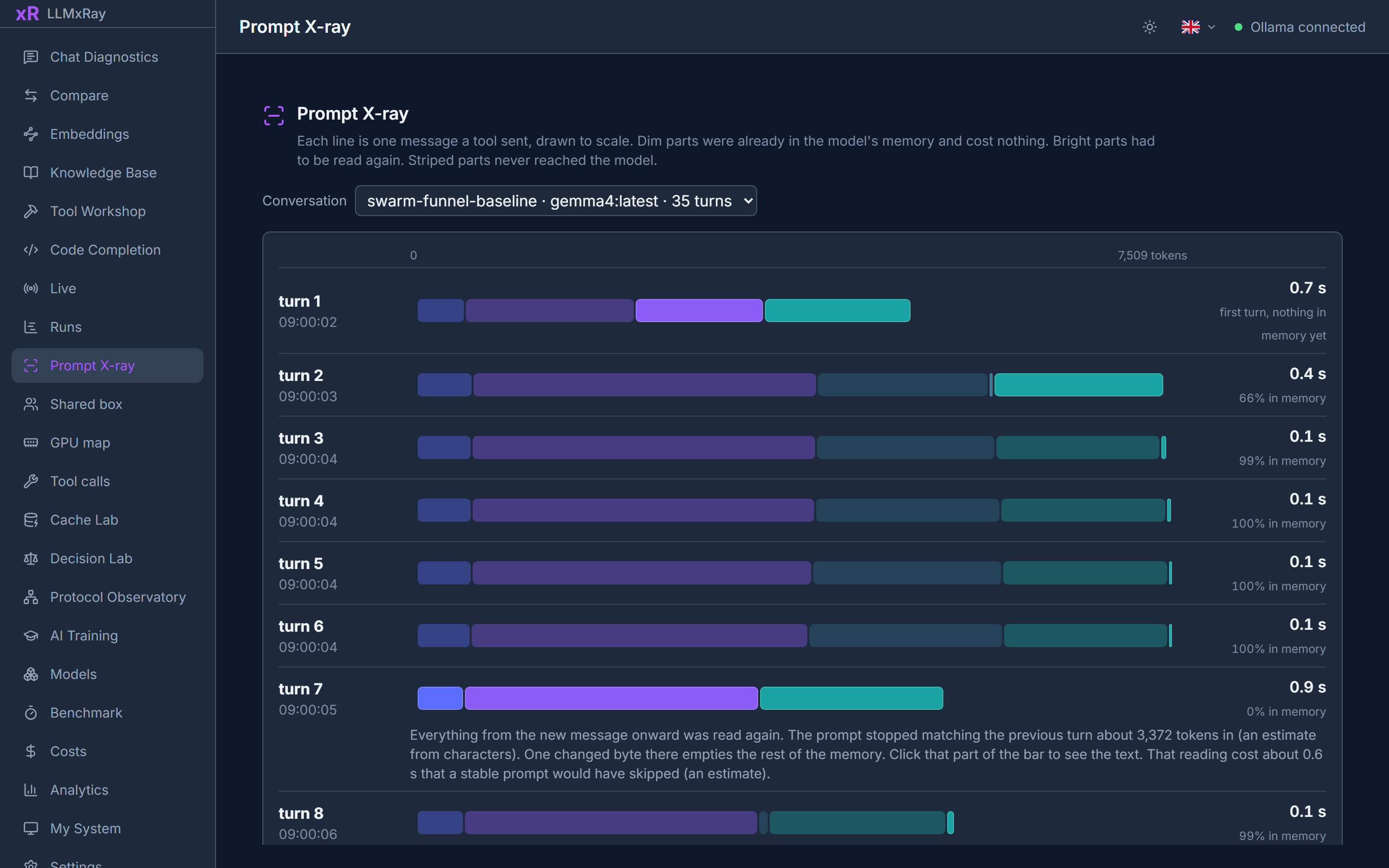Image resolution: width=1389 pixels, height=868 pixels.
Task: Click the Compare arrows icon
Action: click(x=31, y=95)
